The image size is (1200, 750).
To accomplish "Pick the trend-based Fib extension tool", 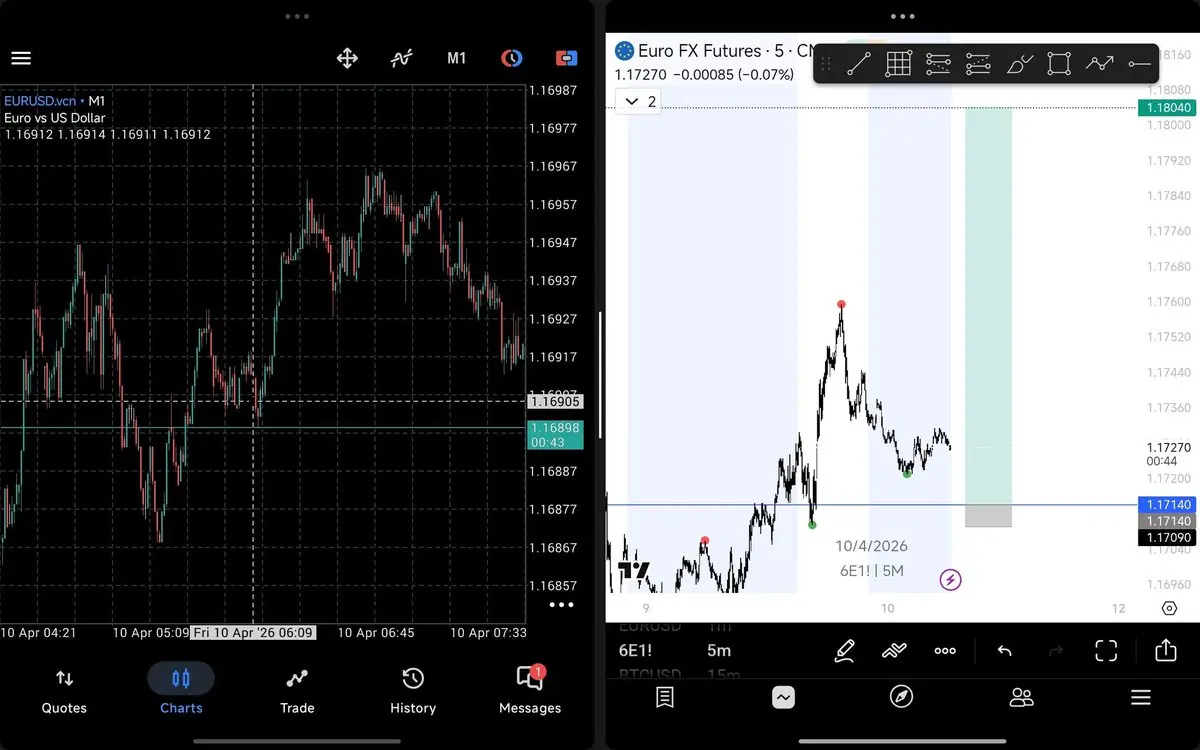I will [x=978, y=64].
